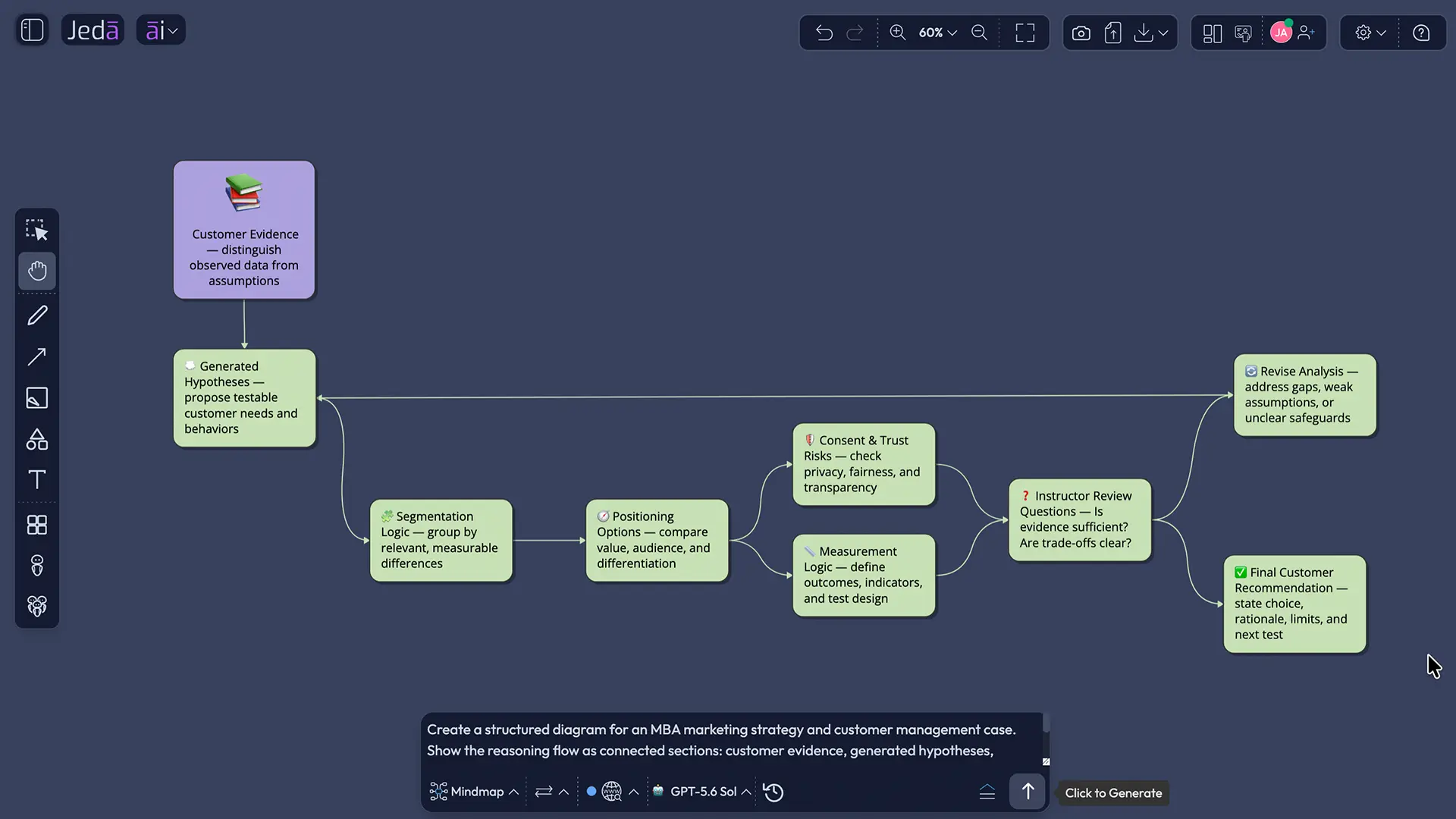Viewport: 1456px width, 819px height.
Task: Open the shapes tool
Action: tap(37, 439)
